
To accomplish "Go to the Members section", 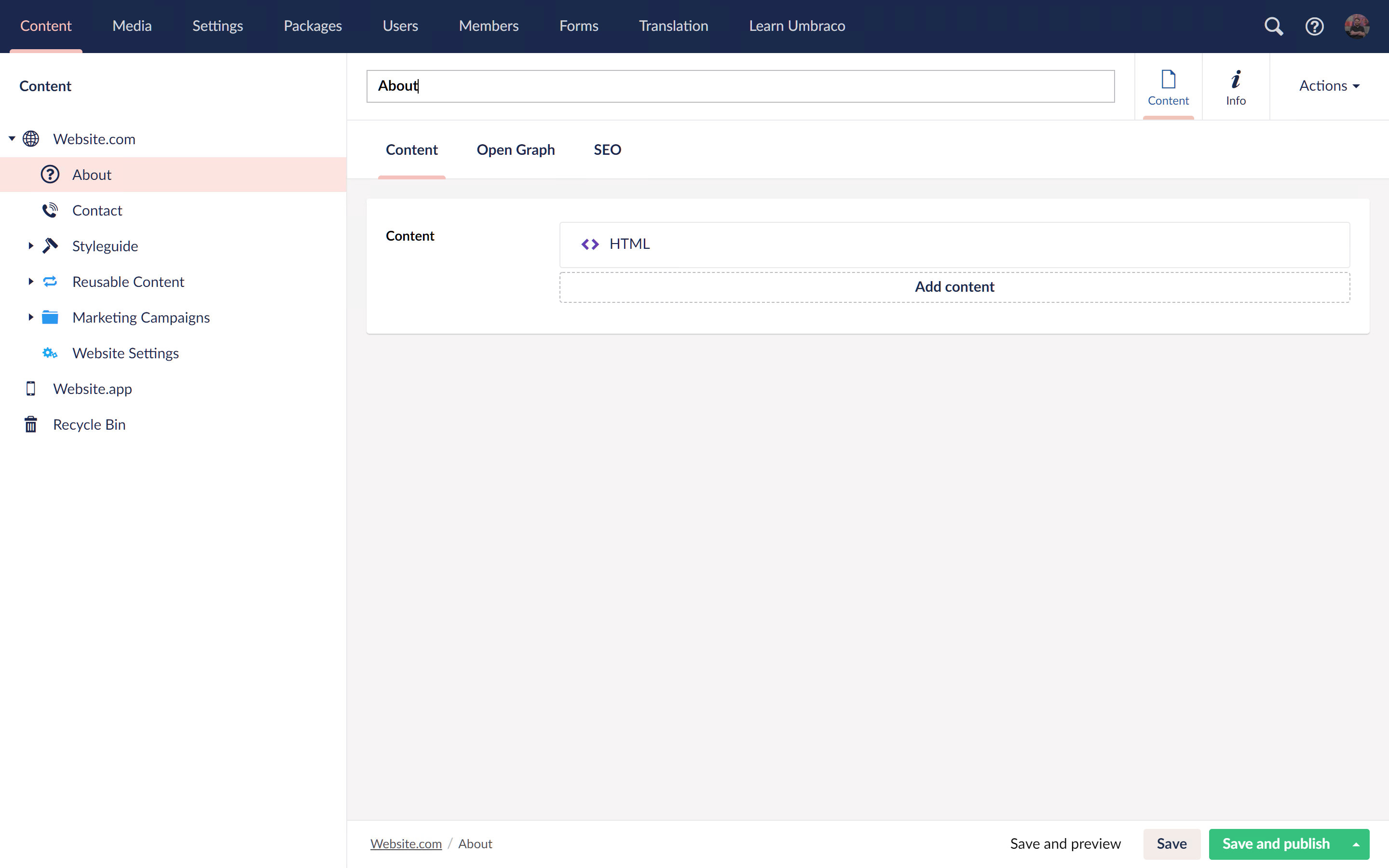I will coord(489,27).
